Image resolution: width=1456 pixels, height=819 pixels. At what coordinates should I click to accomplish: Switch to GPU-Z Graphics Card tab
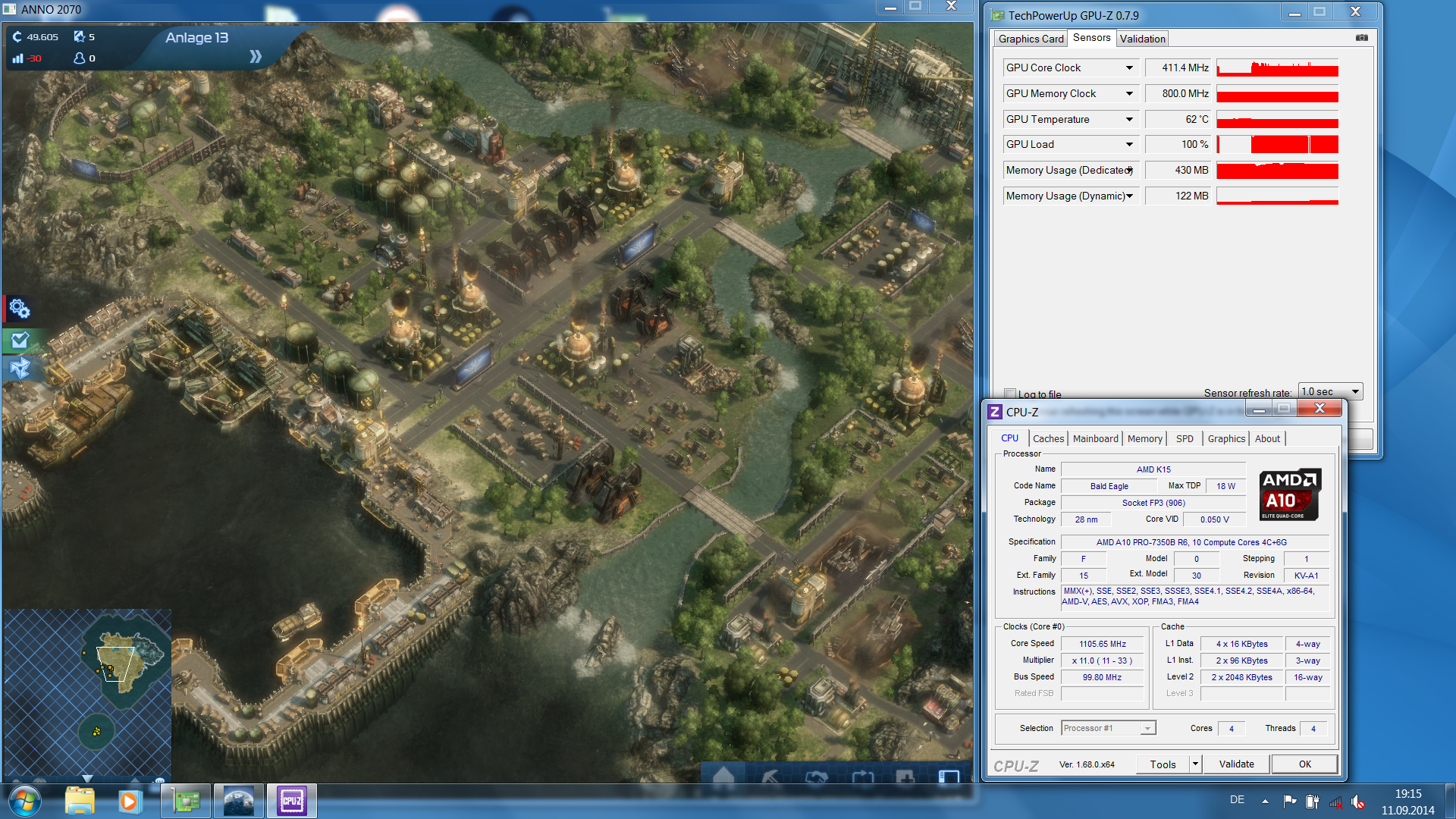pyautogui.click(x=1031, y=39)
